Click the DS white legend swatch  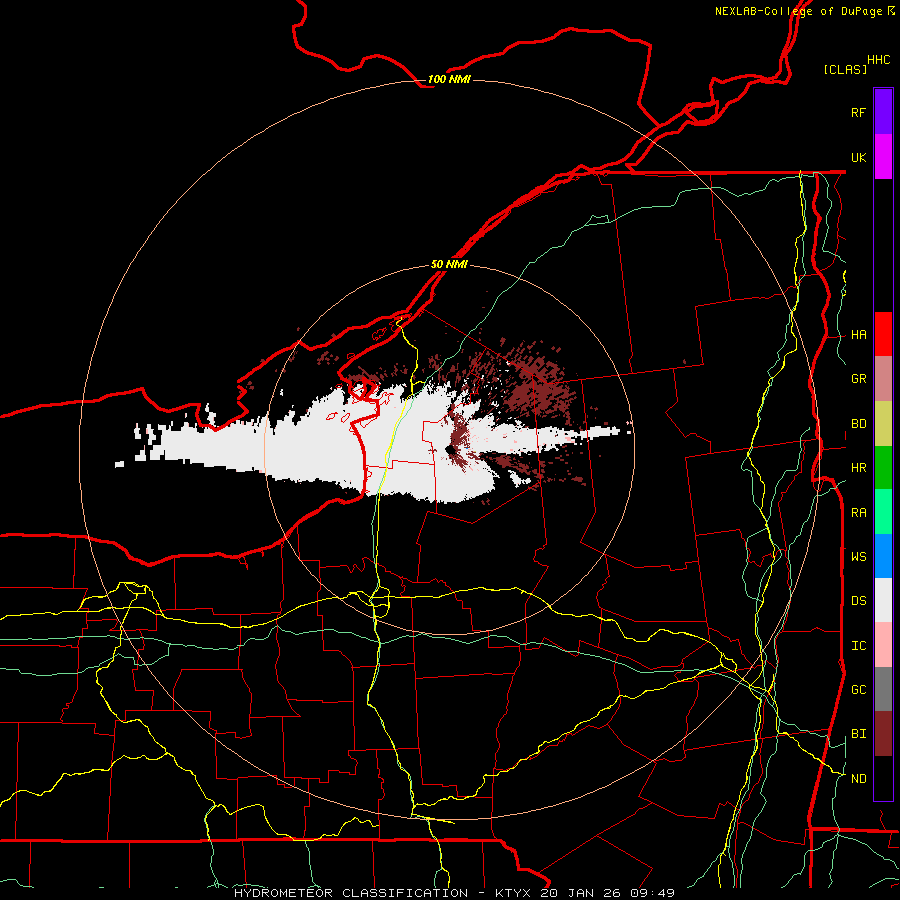(883, 600)
